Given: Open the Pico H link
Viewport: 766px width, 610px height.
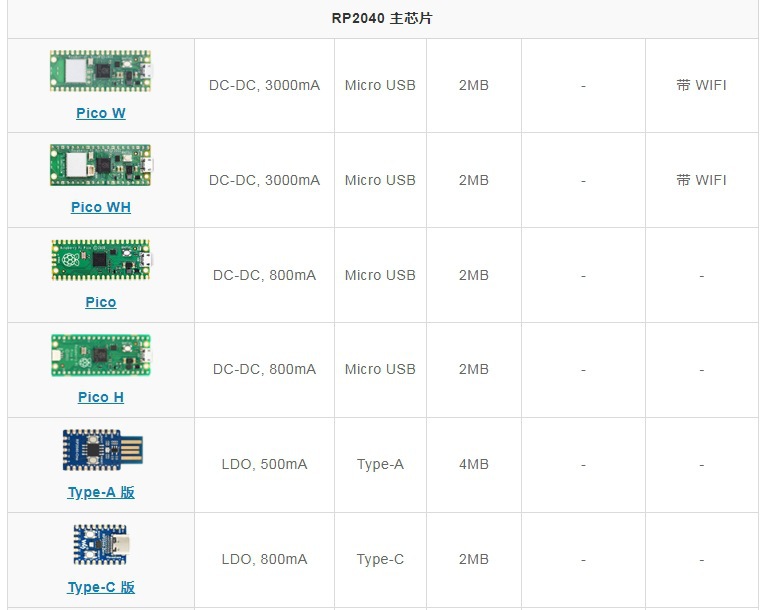Looking at the screenshot, I should [x=101, y=397].
